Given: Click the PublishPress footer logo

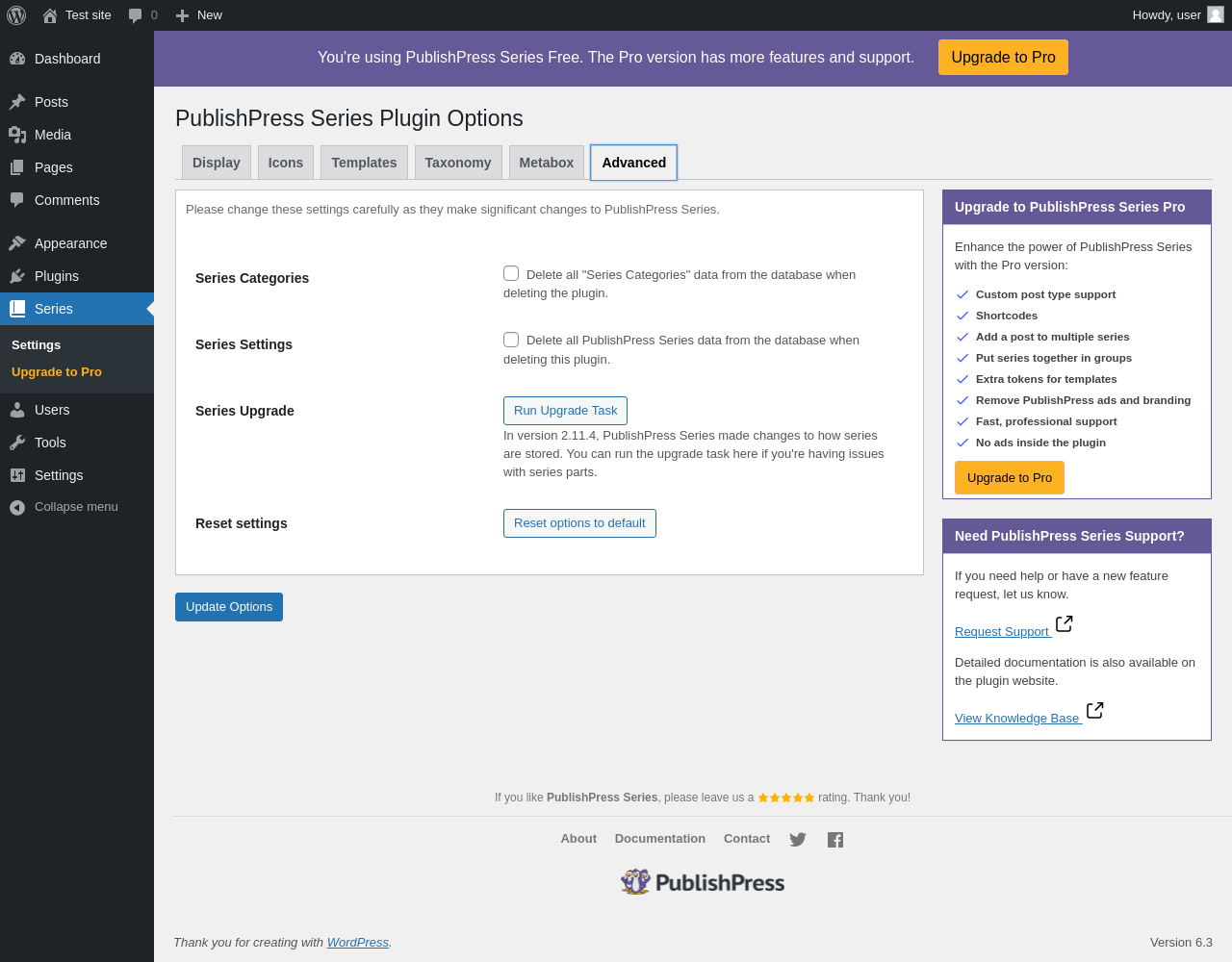Looking at the screenshot, I should click(703, 882).
